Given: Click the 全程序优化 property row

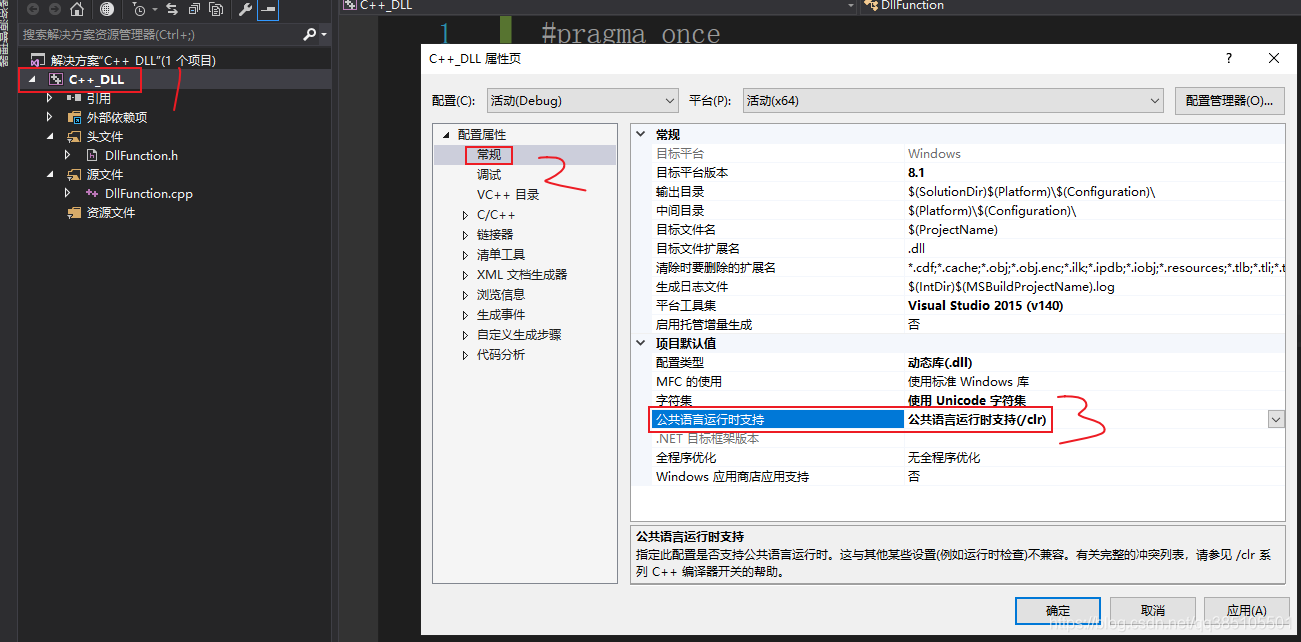Looking at the screenshot, I should 967,457.
